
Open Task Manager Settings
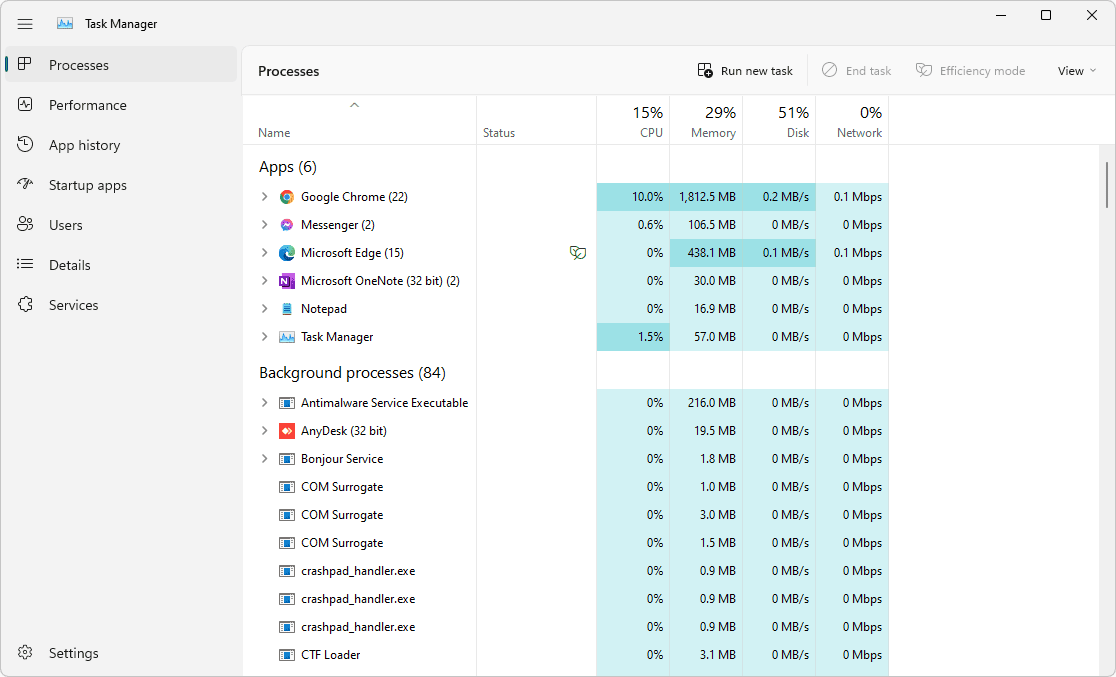coord(73,652)
